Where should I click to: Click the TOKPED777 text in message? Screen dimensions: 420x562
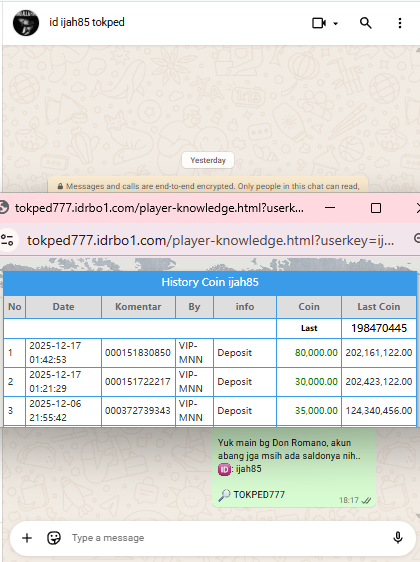coord(259,495)
